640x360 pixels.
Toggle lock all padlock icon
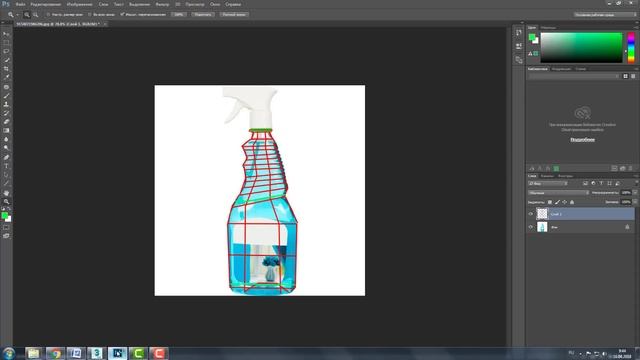click(x=572, y=202)
